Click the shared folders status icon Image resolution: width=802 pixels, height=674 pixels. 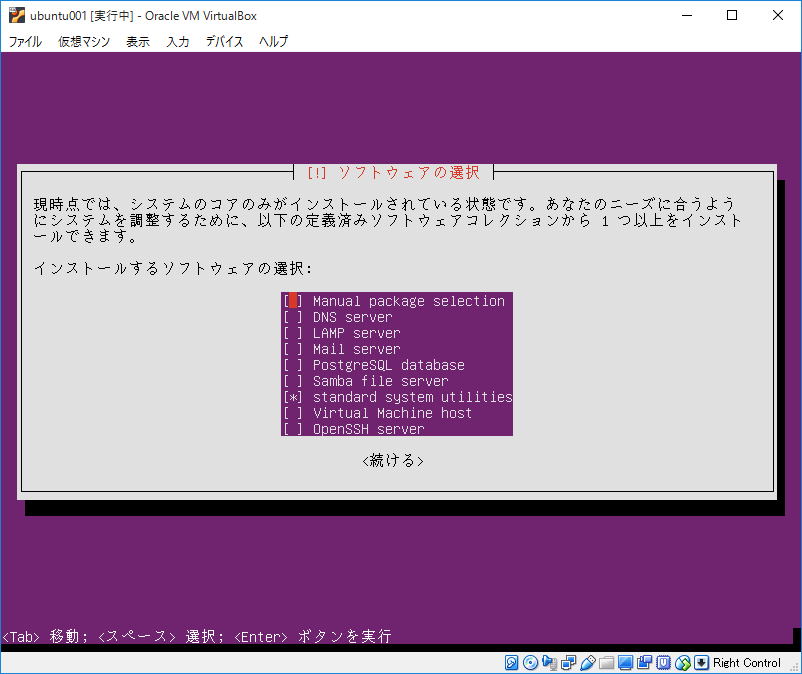click(x=607, y=663)
